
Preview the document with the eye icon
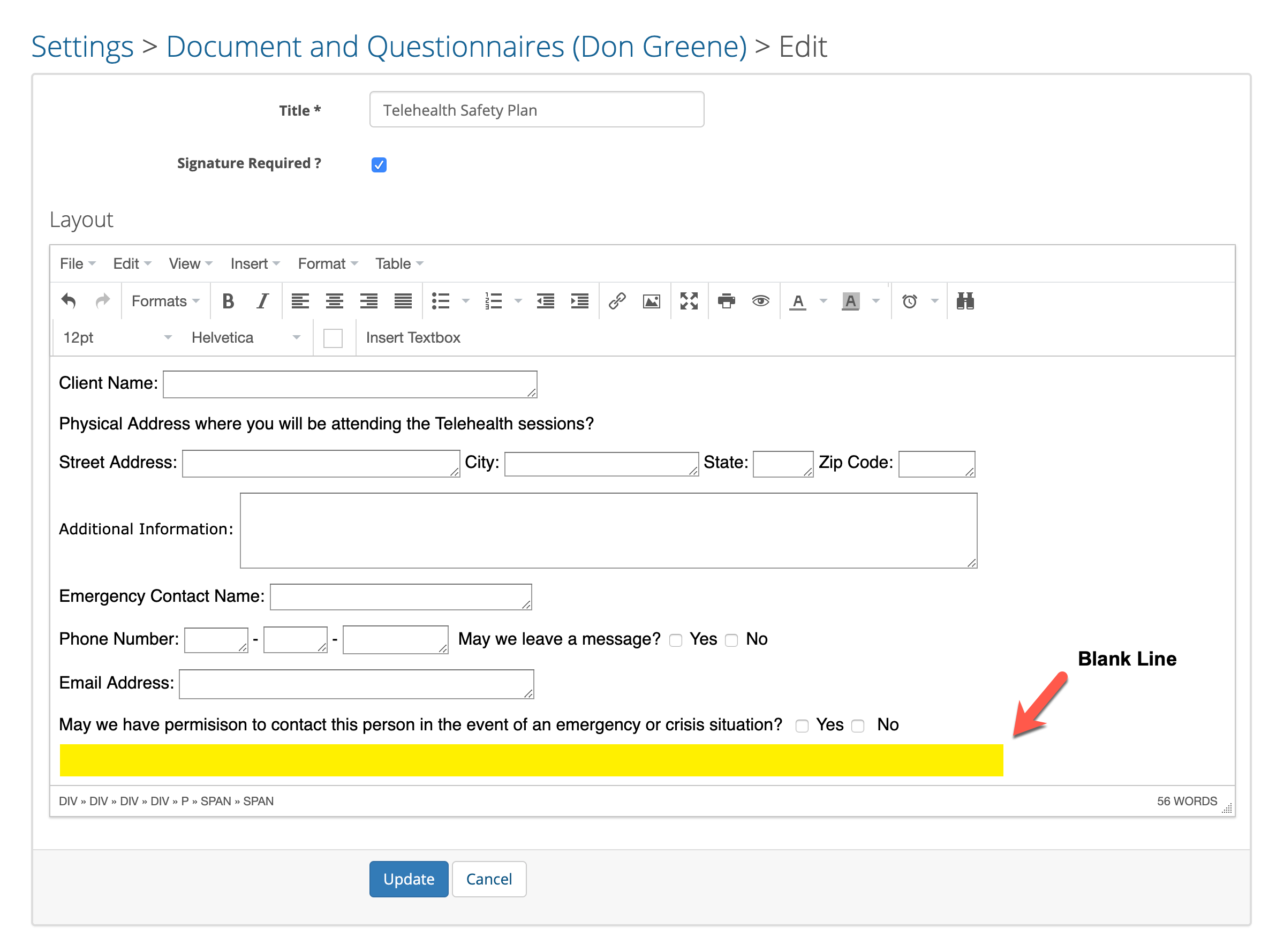tap(761, 301)
